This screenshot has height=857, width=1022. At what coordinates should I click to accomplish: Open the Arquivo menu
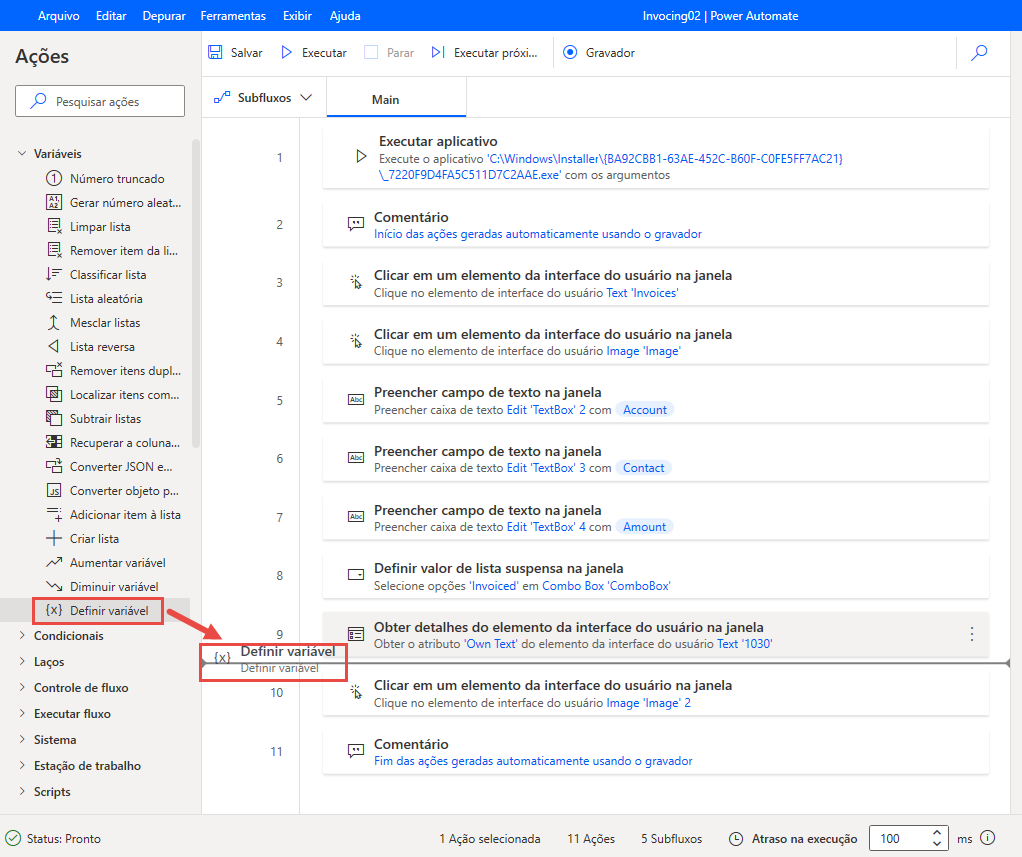pyautogui.click(x=59, y=16)
